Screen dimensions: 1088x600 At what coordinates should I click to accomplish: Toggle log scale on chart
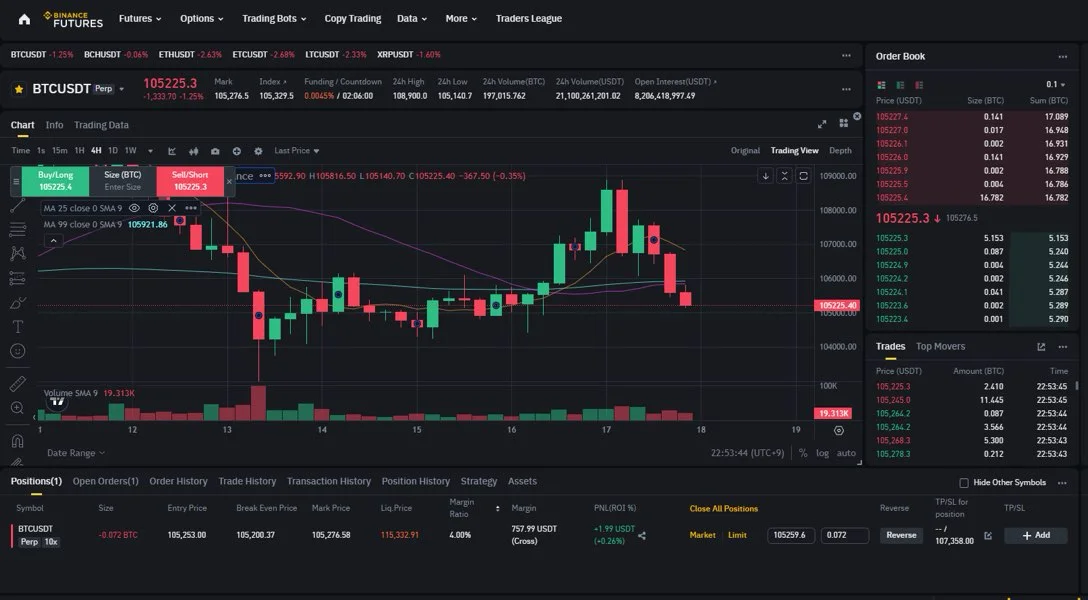pyautogui.click(x=822, y=453)
